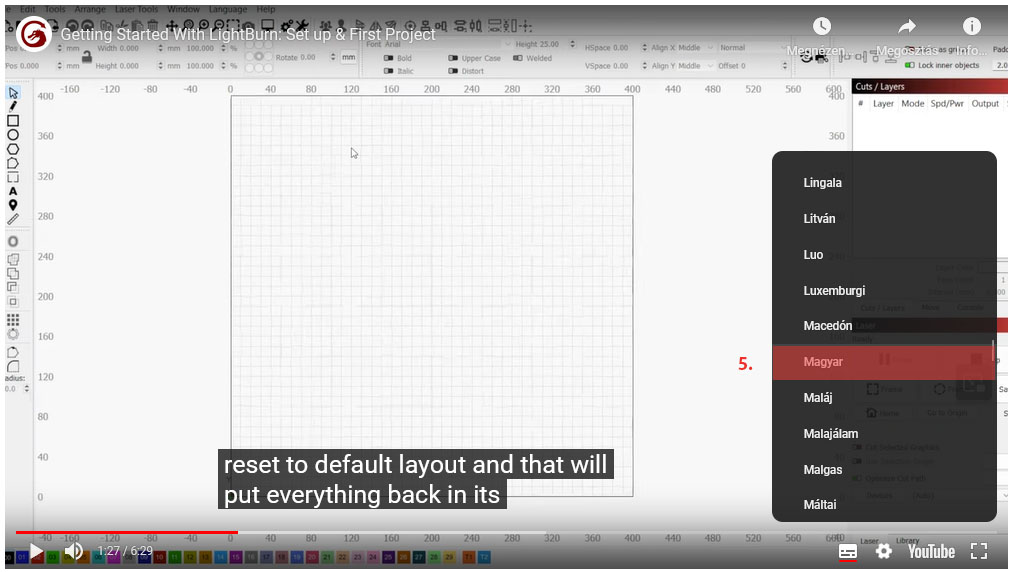Open the YouTube player settings gear
Screen dimensions: 1012x572
tap(884, 551)
